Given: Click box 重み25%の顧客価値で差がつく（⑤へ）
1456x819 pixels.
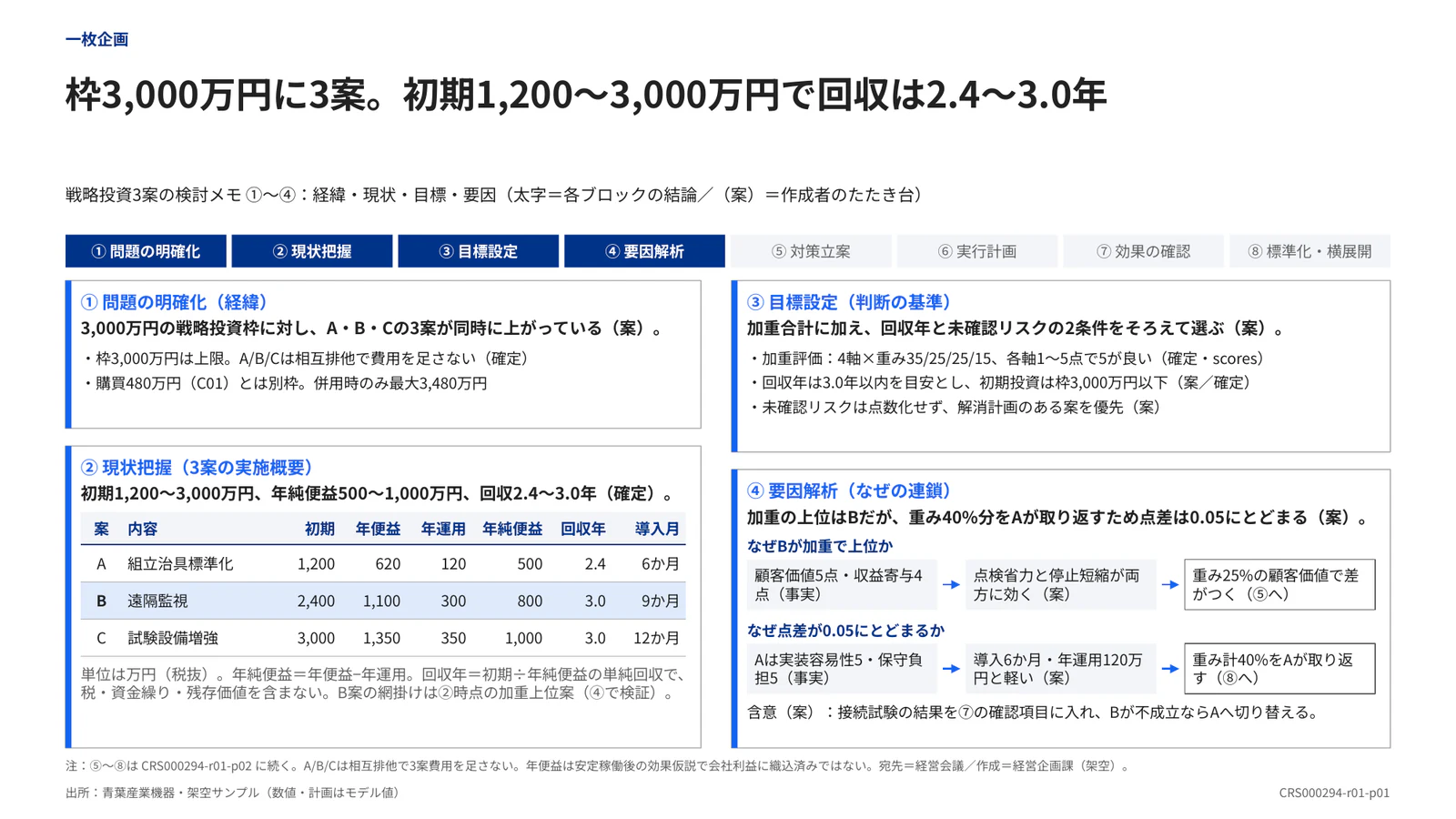Looking at the screenshot, I should (x=1279, y=584).
